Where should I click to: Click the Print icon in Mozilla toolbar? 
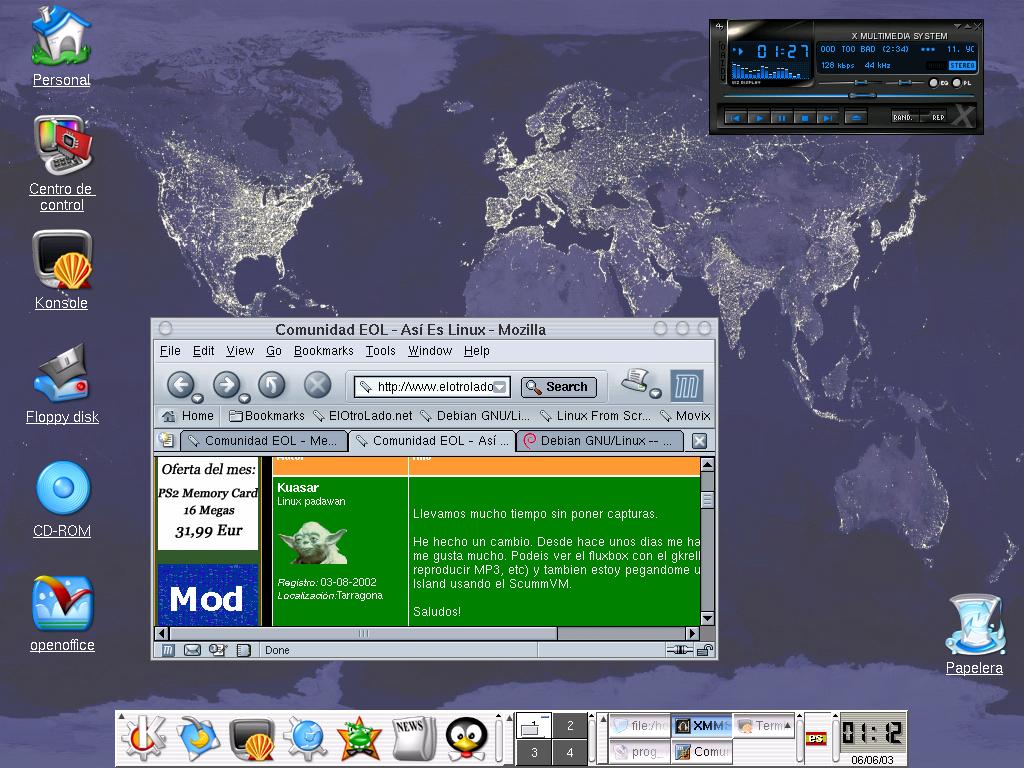pos(635,380)
